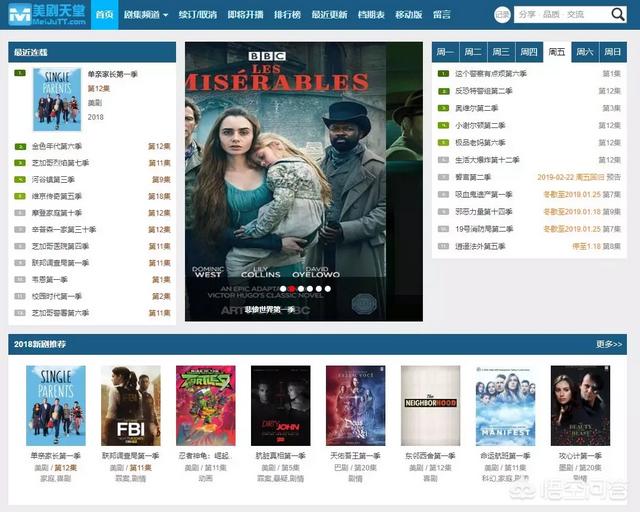Click 肮脏真相第一季 title under Dirty John poster
The width and height of the screenshot is (640, 512).
pos(280,456)
